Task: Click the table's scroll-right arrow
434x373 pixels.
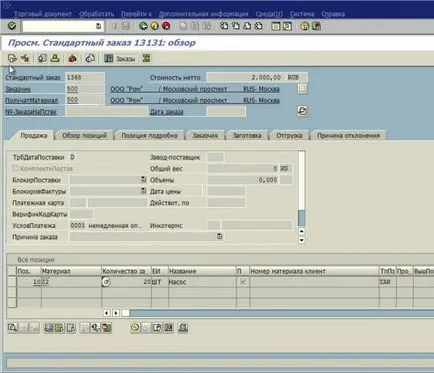Action: click(x=116, y=313)
